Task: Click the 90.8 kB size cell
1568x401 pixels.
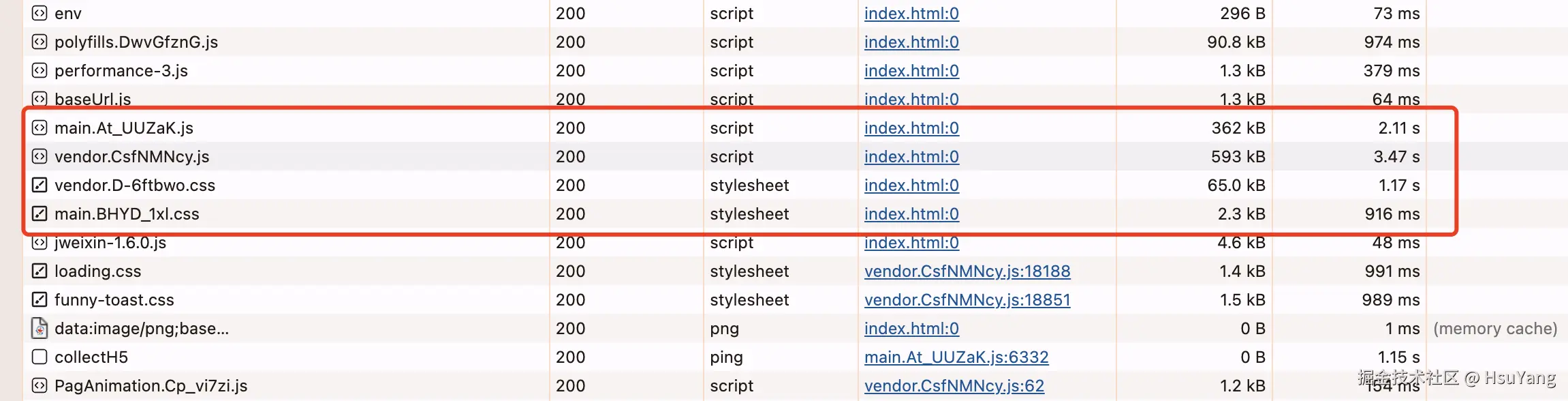Action: (1236, 42)
